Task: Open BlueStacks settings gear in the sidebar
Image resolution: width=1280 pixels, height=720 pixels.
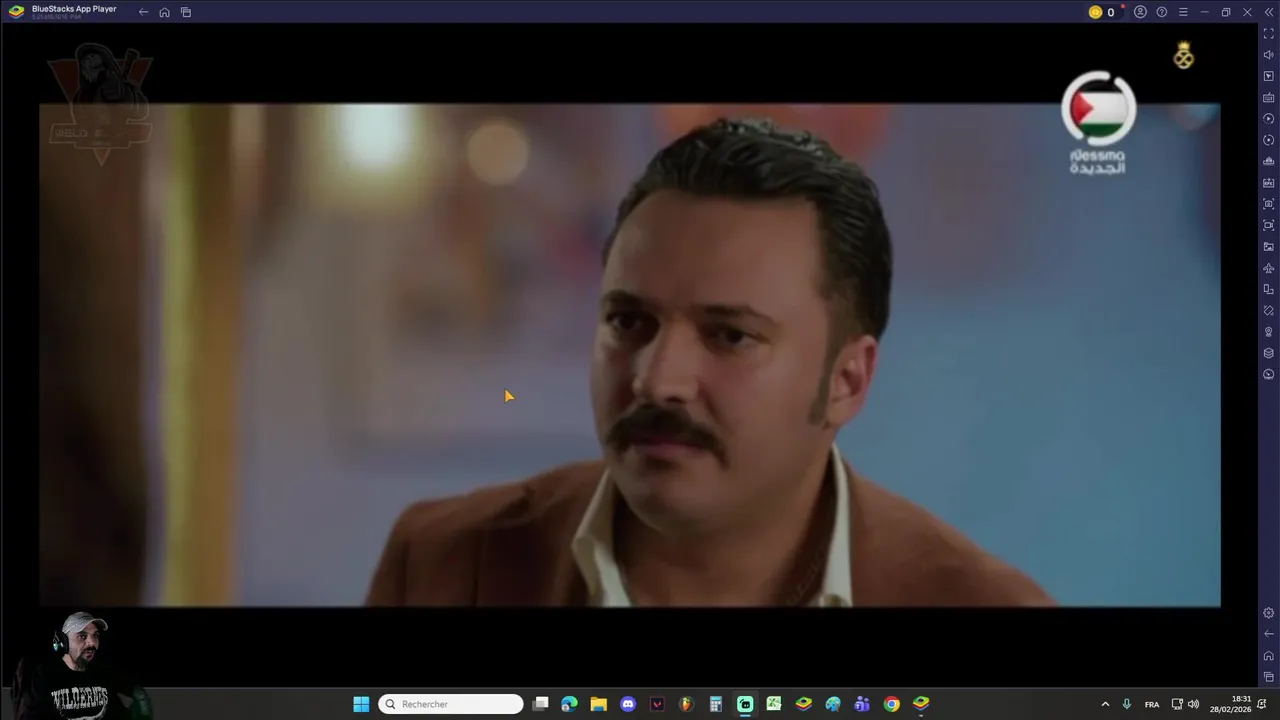Action: click(x=1269, y=613)
